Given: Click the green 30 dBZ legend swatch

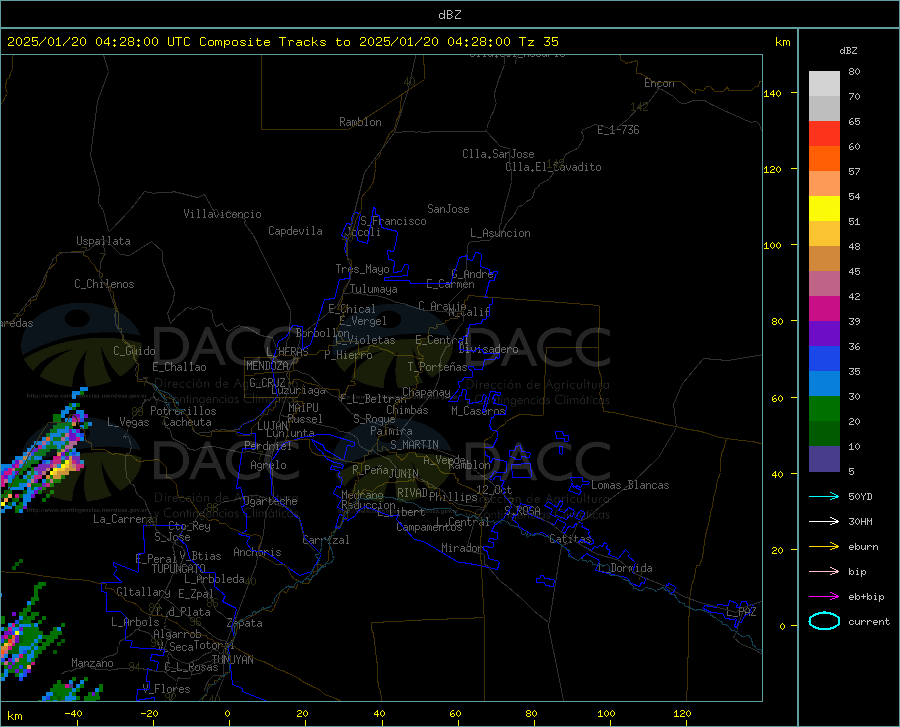Looking at the screenshot, I should (824, 408).
